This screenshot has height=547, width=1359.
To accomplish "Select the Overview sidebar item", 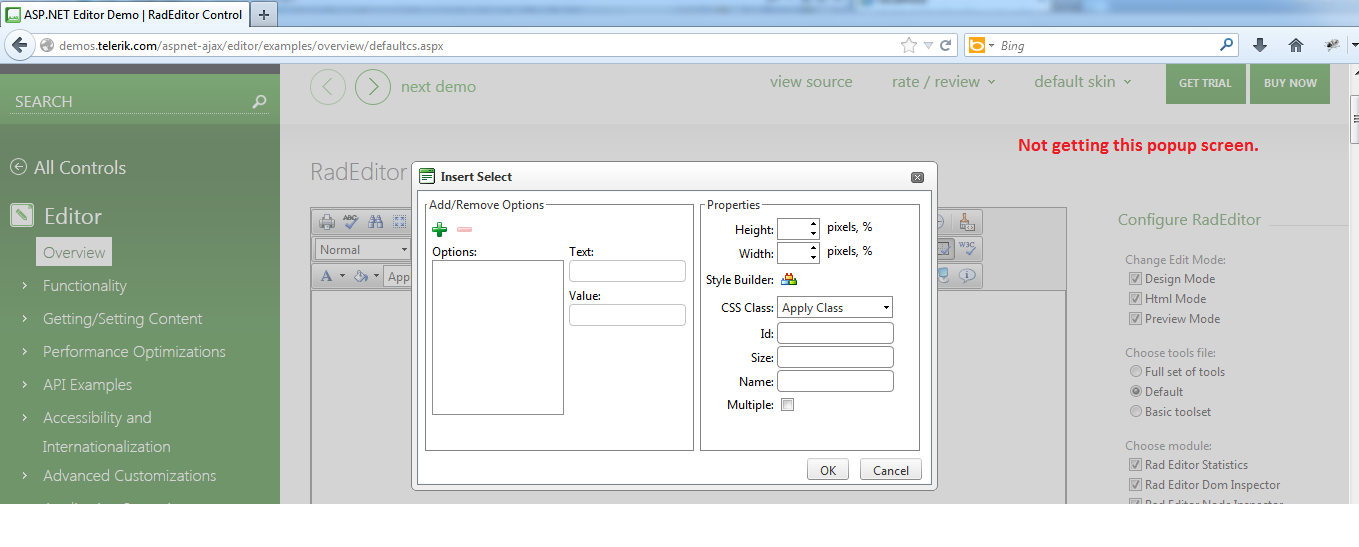I will click(x=74, y=252).
